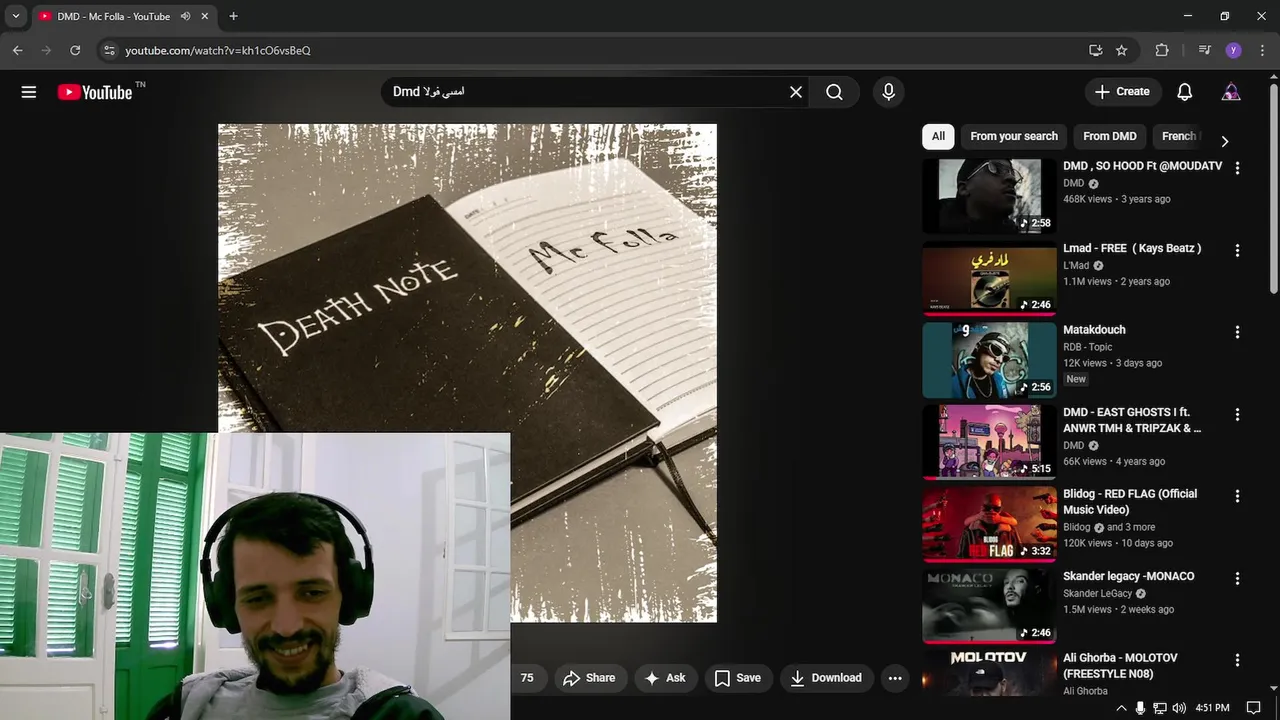Save the video to a playlist

tap(738, 678)
